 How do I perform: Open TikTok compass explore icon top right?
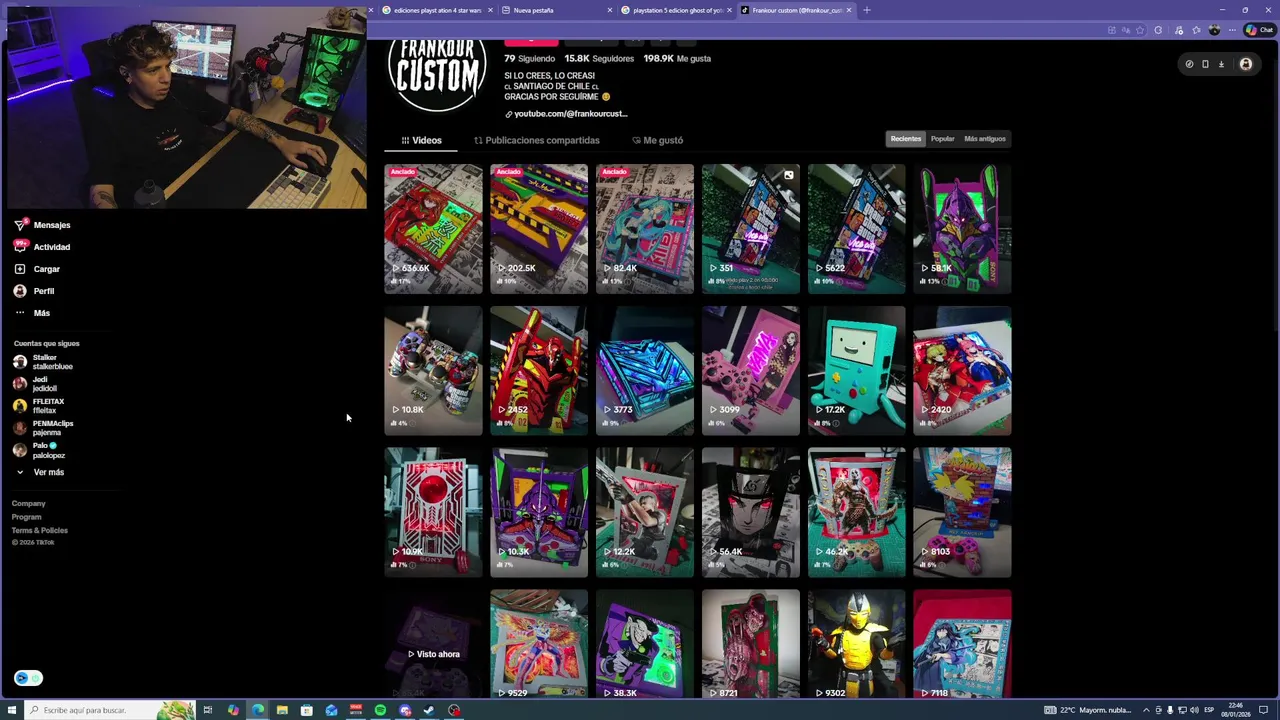pos(1189,64)
